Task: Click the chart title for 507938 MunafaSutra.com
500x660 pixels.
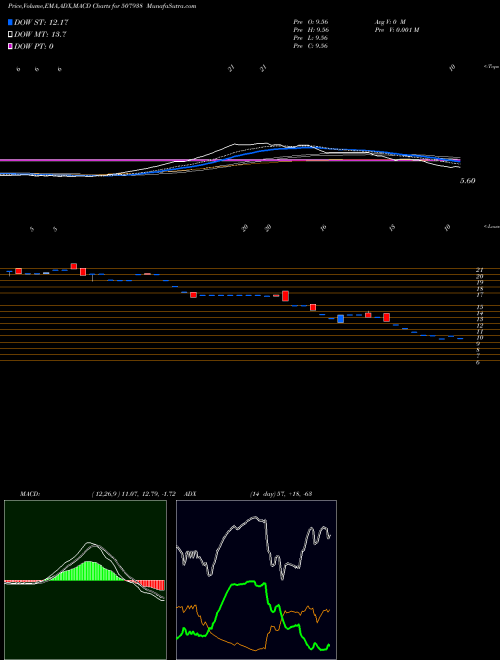Action: [102, 6]
